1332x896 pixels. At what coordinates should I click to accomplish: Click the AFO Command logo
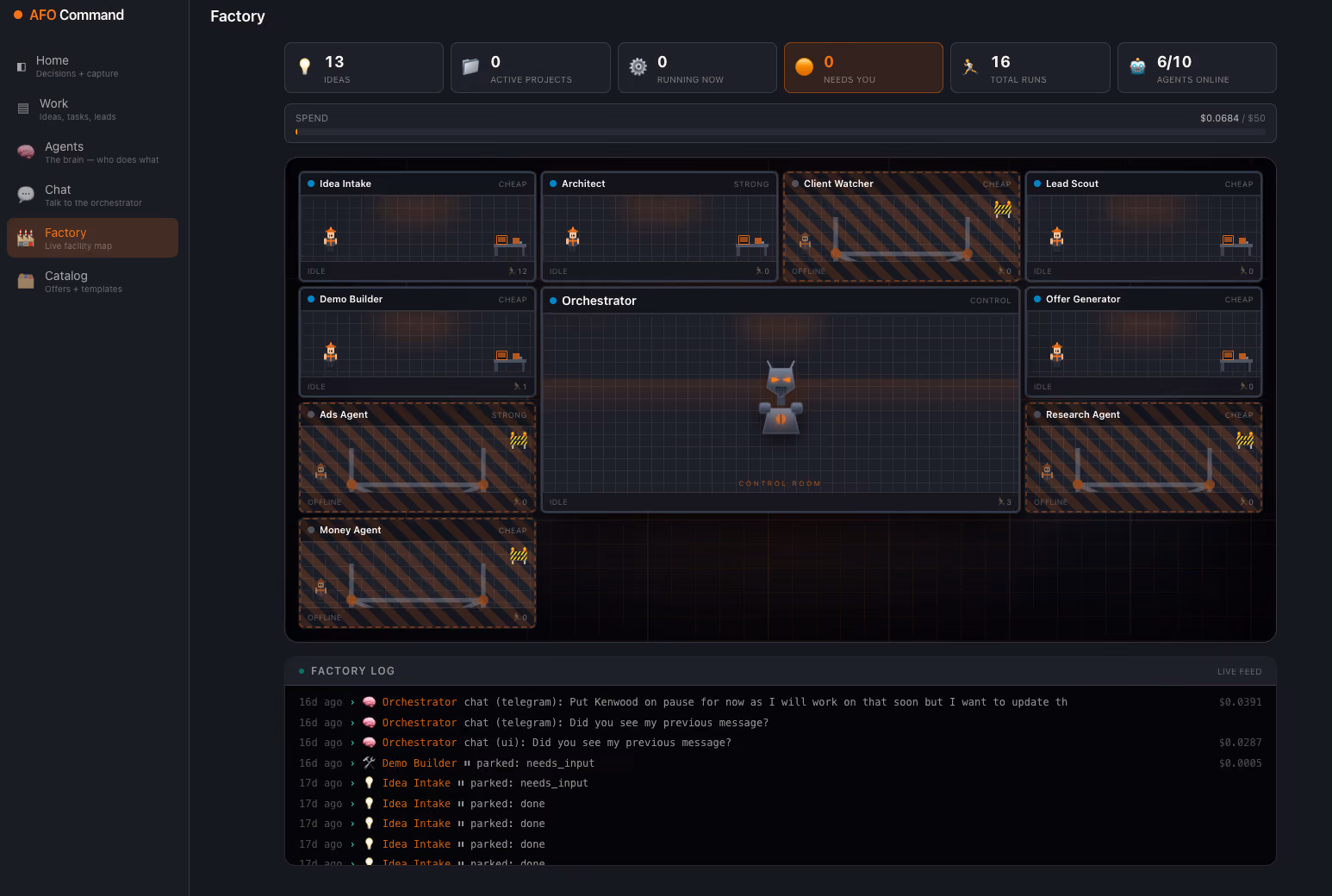[x=69, y=15]
